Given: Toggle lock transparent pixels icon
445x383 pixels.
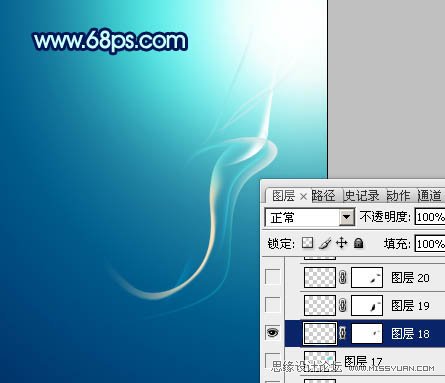Looking at the screenshot, I should pyautogui.click(x=307, y=243).
